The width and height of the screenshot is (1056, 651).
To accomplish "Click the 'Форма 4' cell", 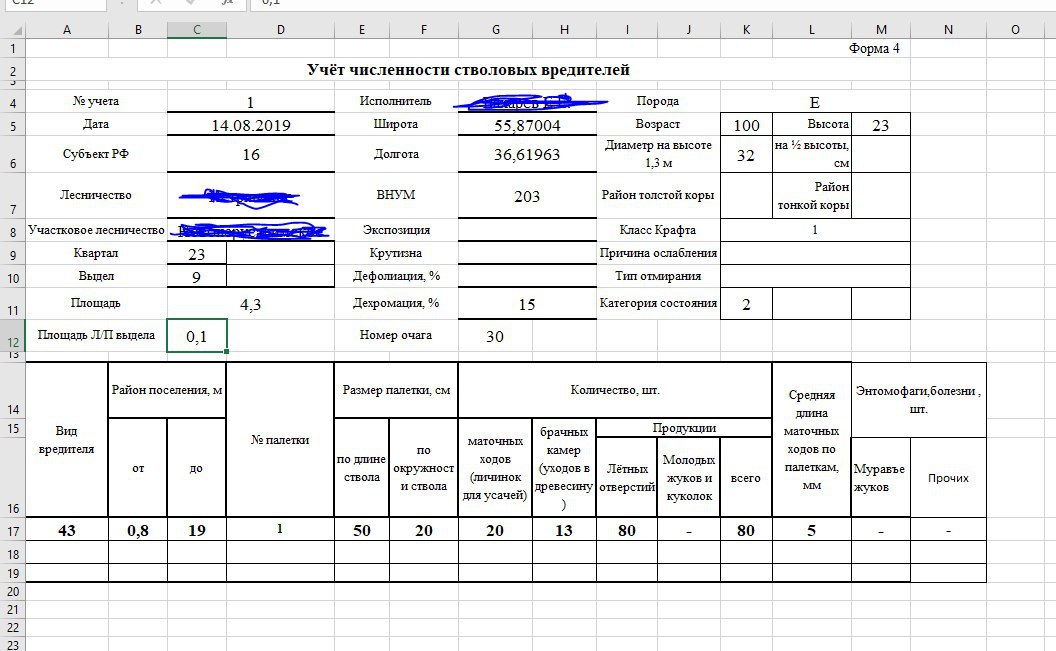I will [x=874, y=48].
